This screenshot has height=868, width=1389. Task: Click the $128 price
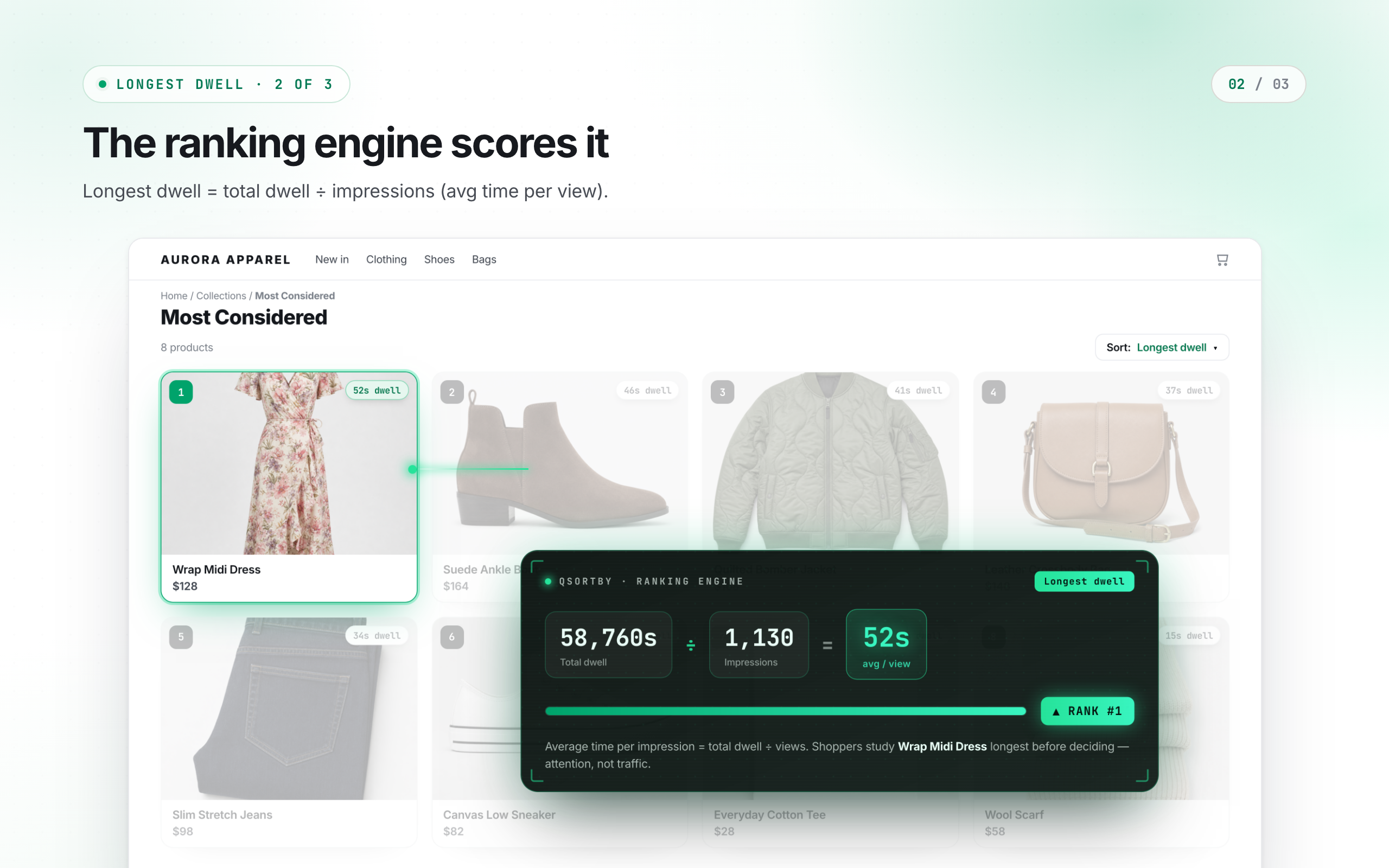coord(185,586)
